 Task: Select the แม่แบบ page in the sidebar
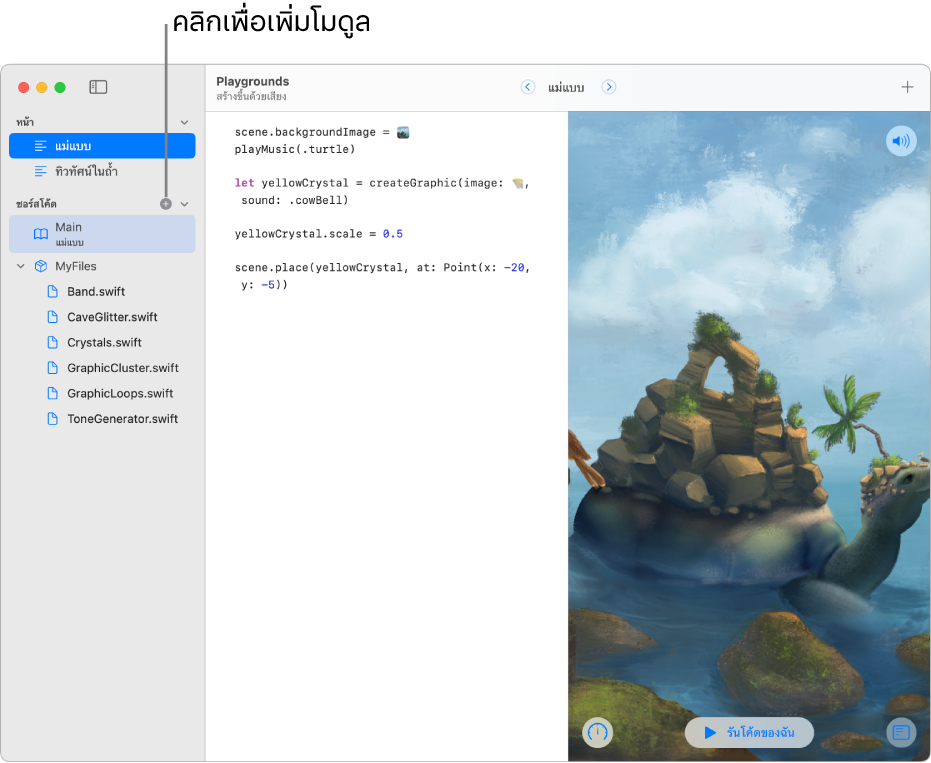point(102,146)
